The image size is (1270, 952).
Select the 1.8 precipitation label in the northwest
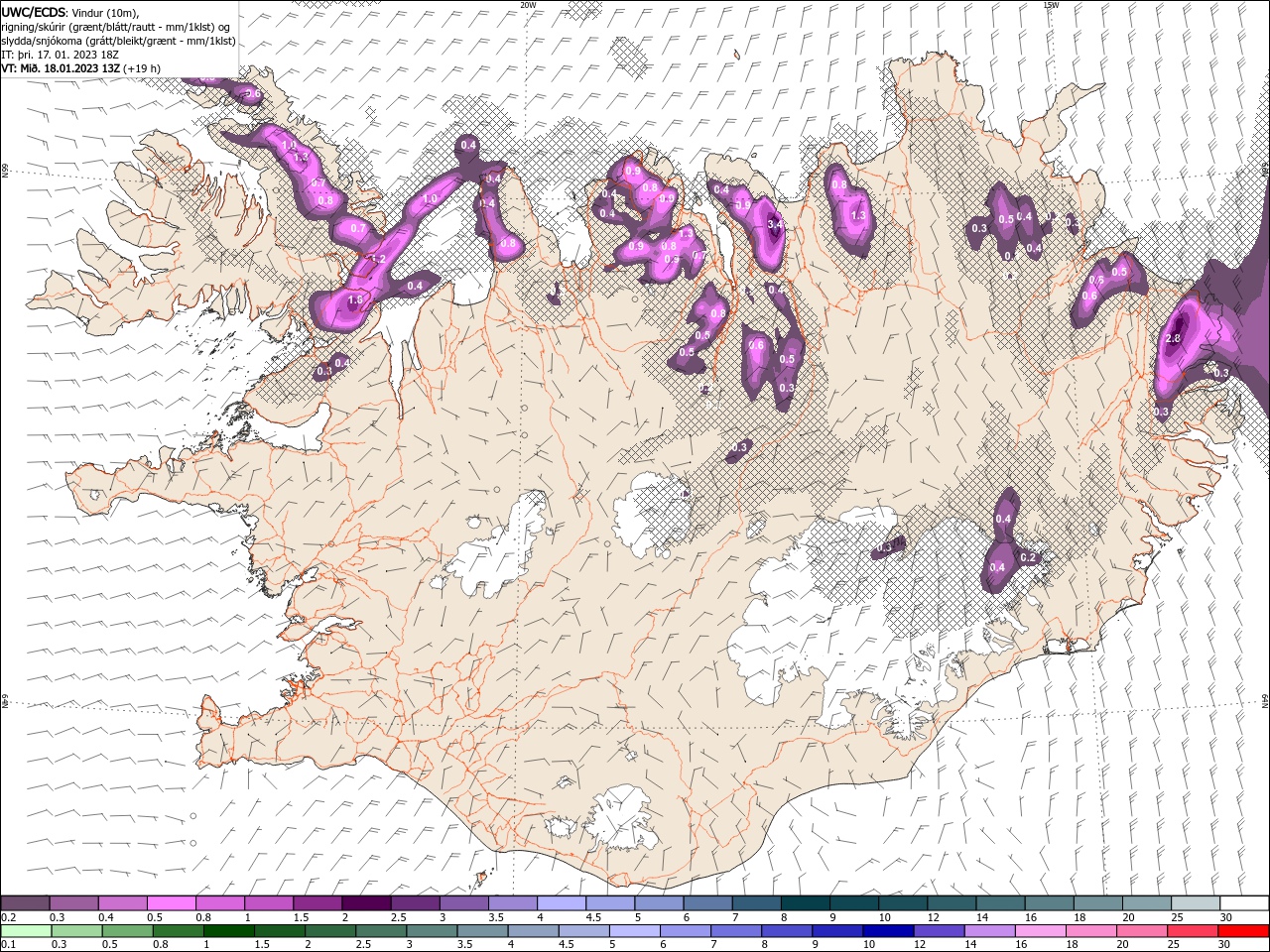(x=355, y=299)
